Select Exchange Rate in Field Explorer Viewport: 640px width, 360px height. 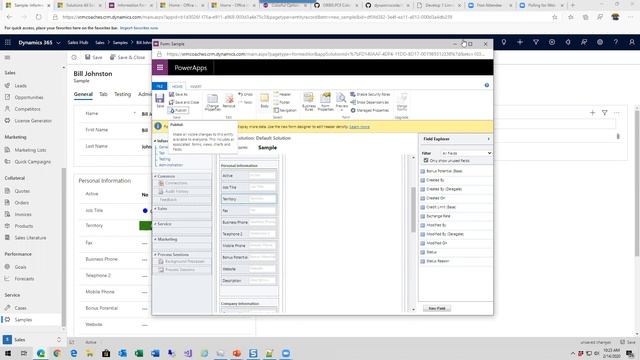pos(438,216)
